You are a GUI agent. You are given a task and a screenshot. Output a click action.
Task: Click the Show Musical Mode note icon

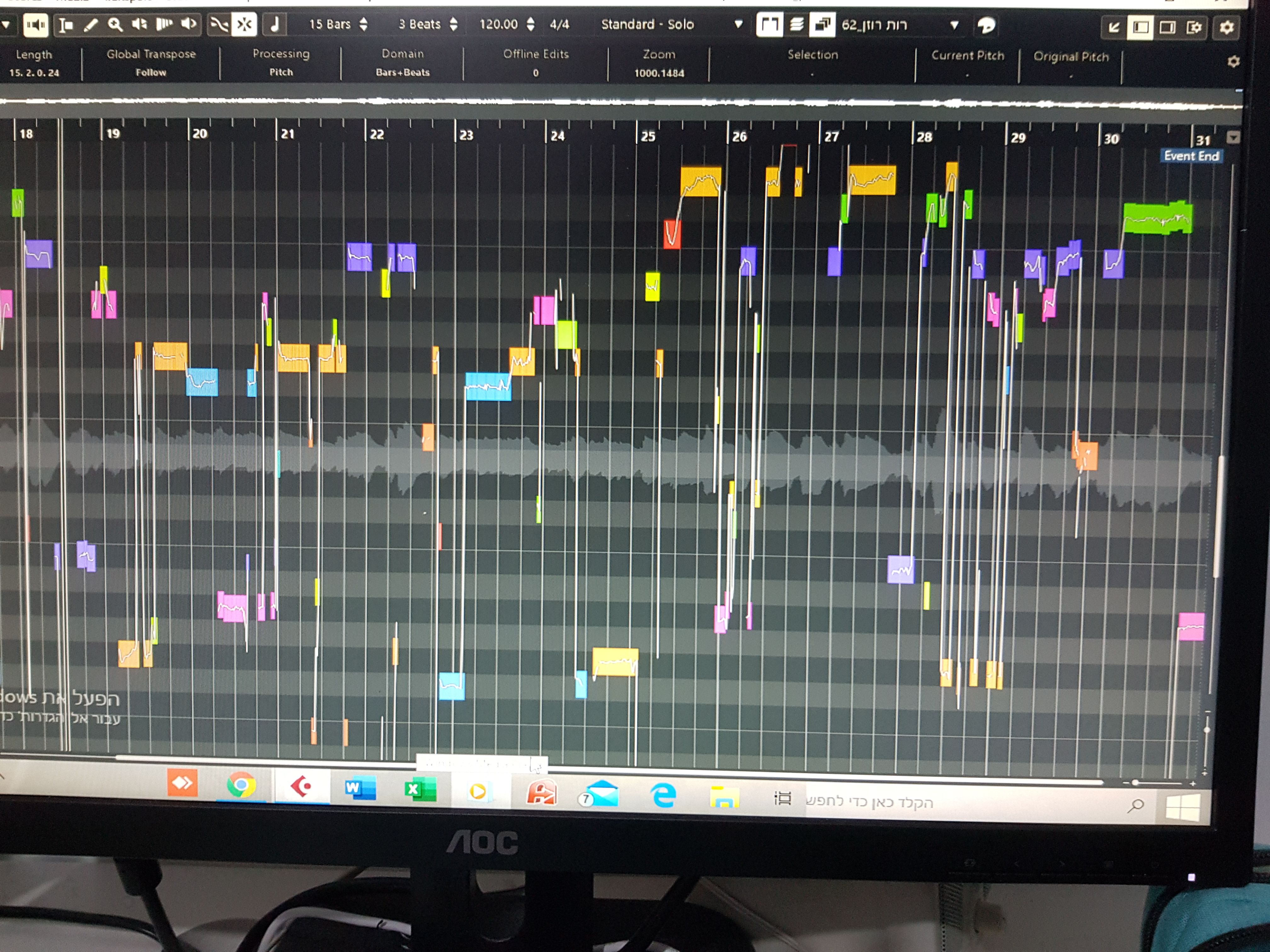click(275, 24)
